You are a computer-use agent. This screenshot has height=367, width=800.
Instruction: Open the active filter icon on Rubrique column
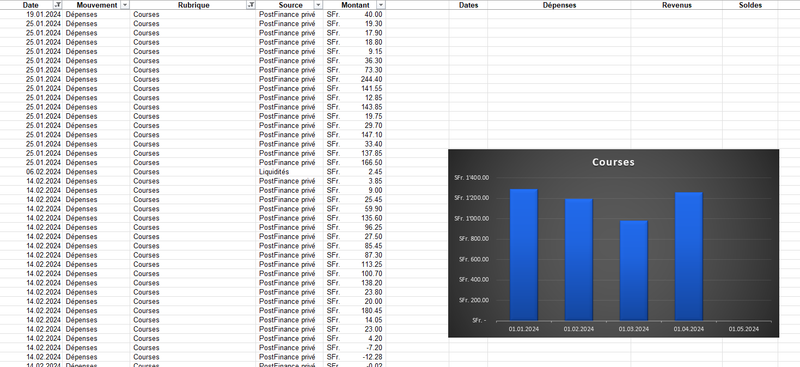click(251, 5)
